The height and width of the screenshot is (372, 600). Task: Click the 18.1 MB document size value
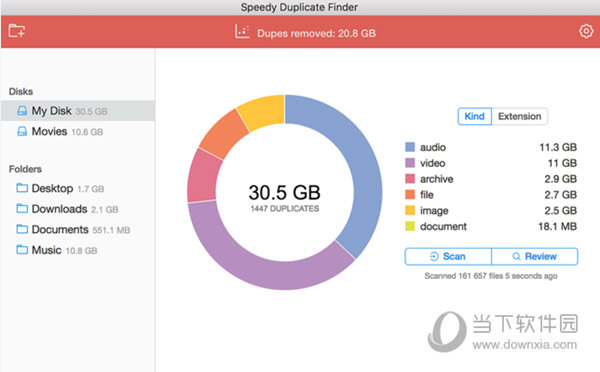click(x=557, y=226)
